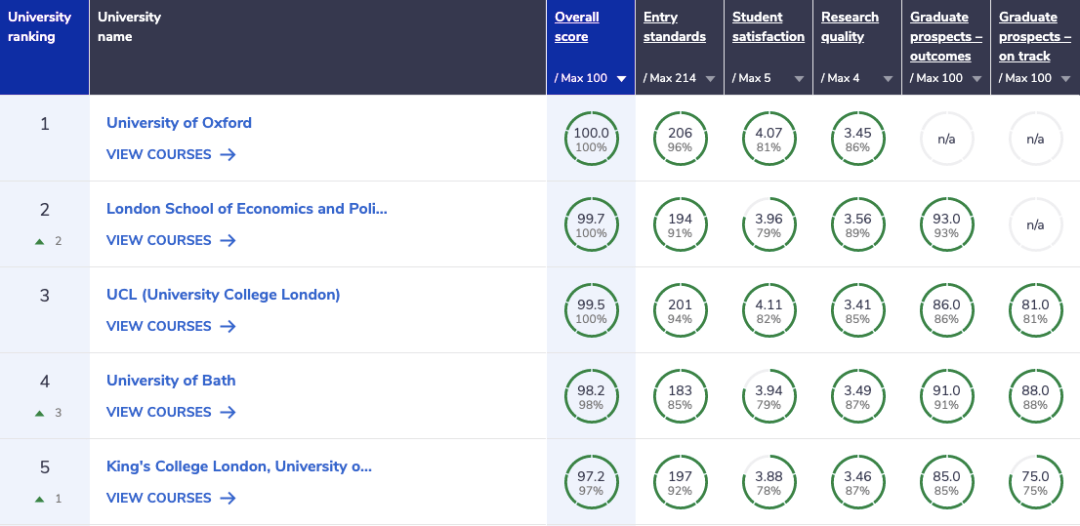Click the University name column header
Image resolution: width=1080 pixels, height=526 pixels.
click(x=318, y=47)
